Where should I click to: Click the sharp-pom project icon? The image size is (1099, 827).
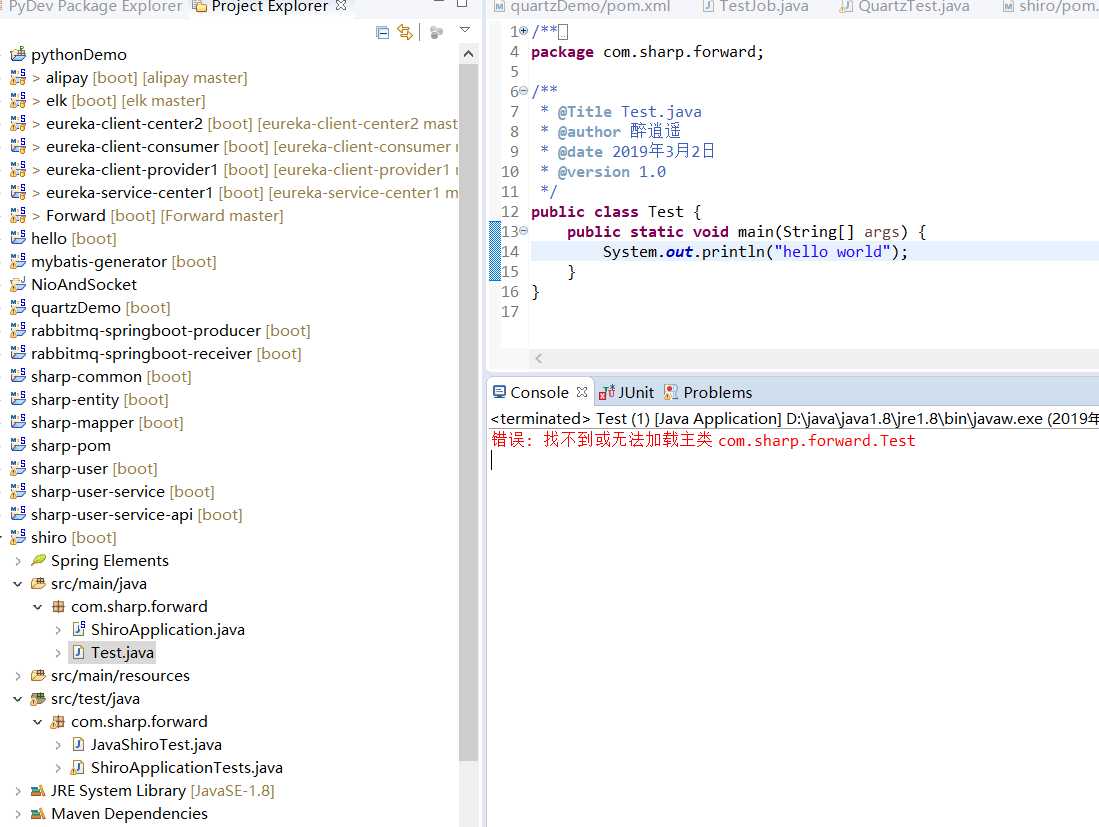point(18,445)
